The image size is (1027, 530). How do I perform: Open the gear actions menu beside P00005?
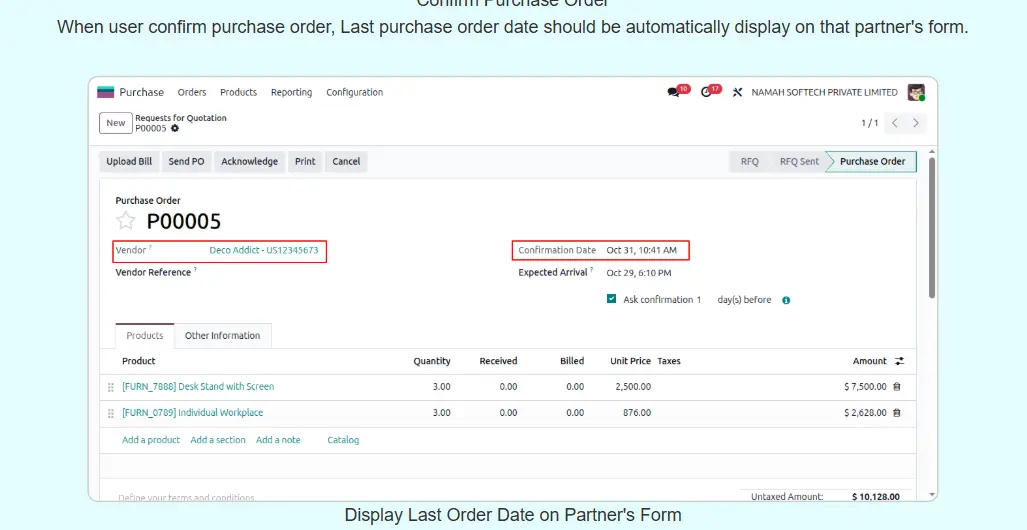coord(175,128)
